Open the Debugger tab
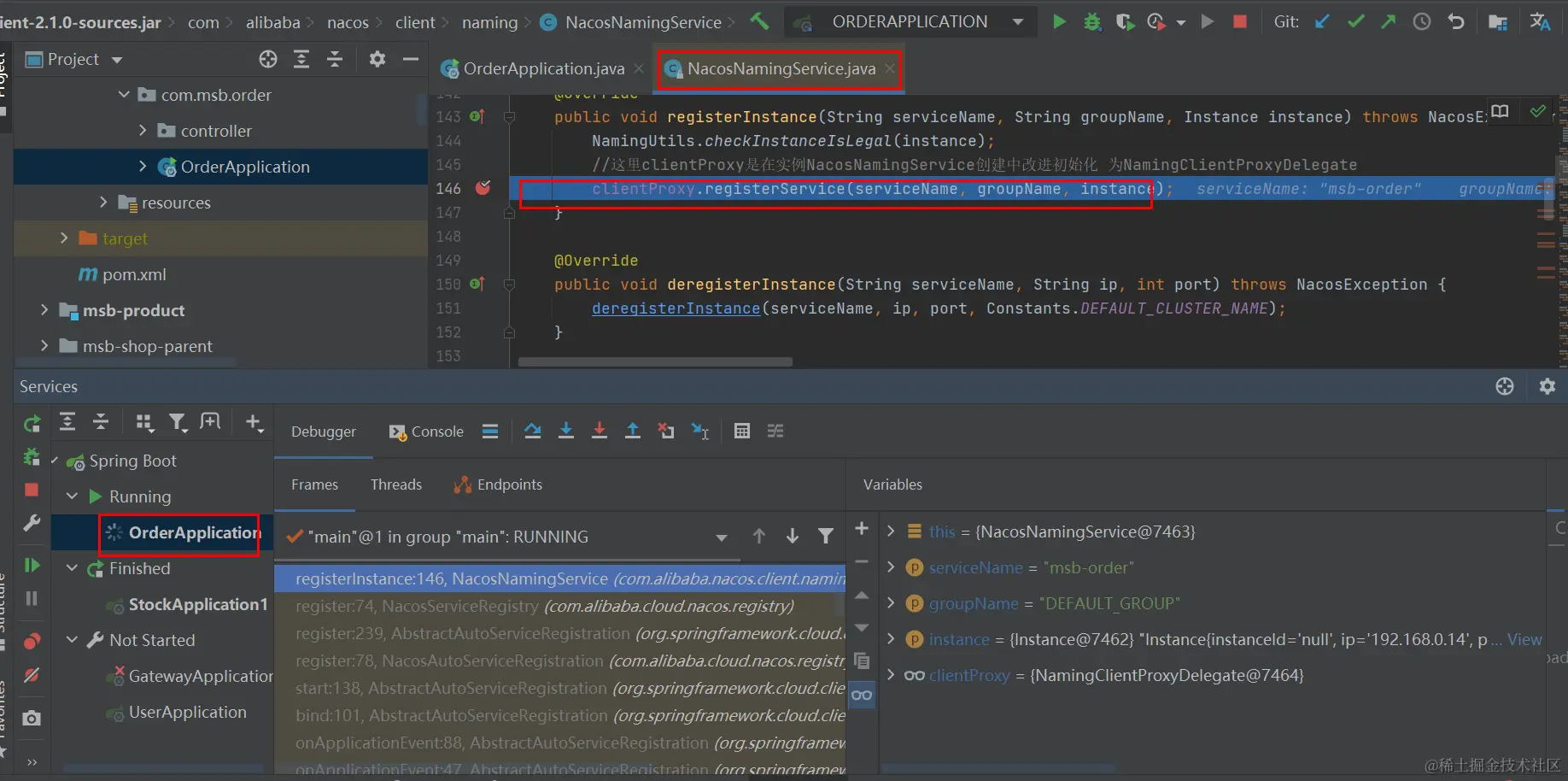Image resolution: width=1568 pixels, height=781 pixels. 324,432
